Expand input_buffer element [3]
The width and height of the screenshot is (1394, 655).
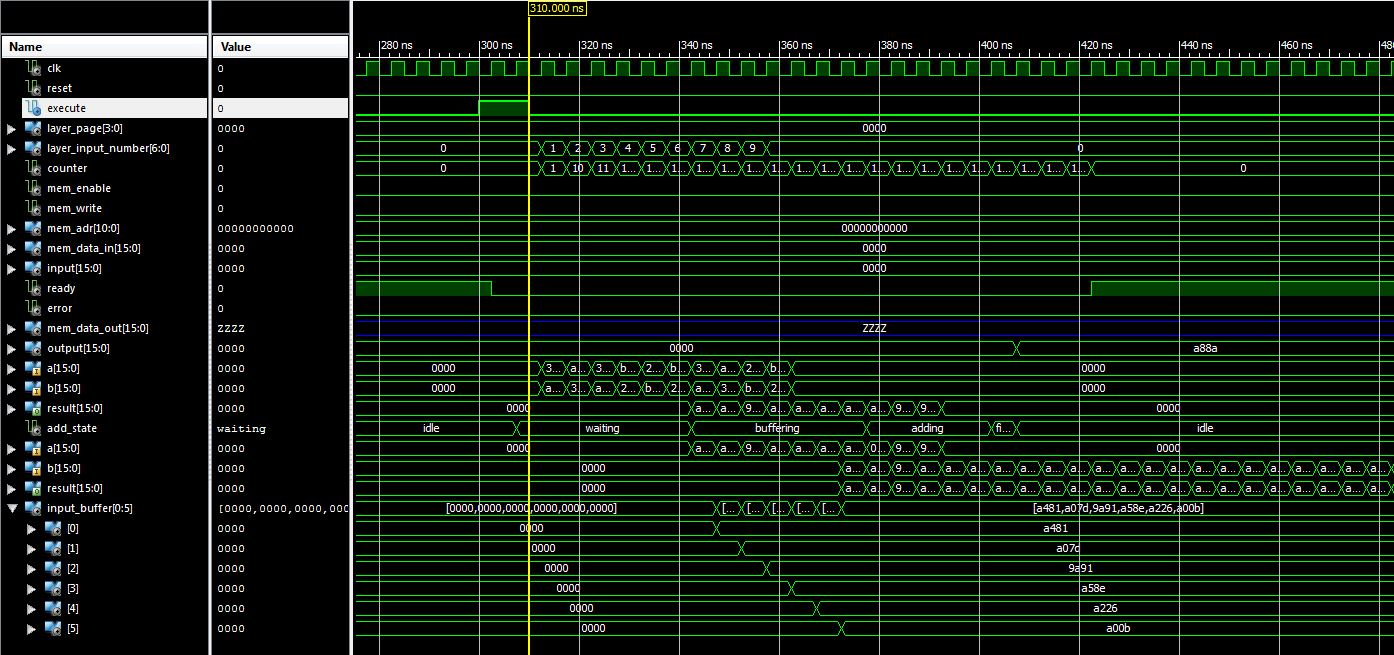pyautogui.click(x=31, y=588)
